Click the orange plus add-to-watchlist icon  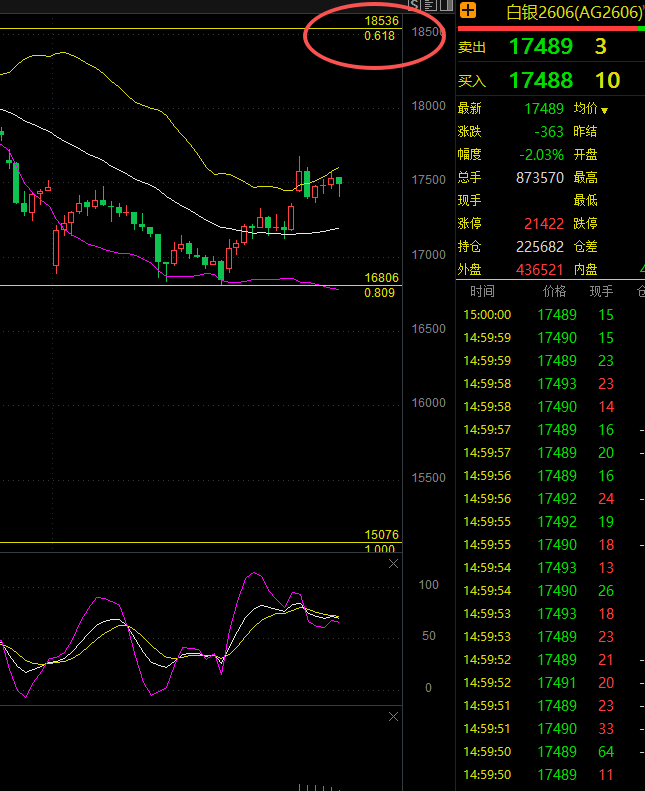click(468, 10)
